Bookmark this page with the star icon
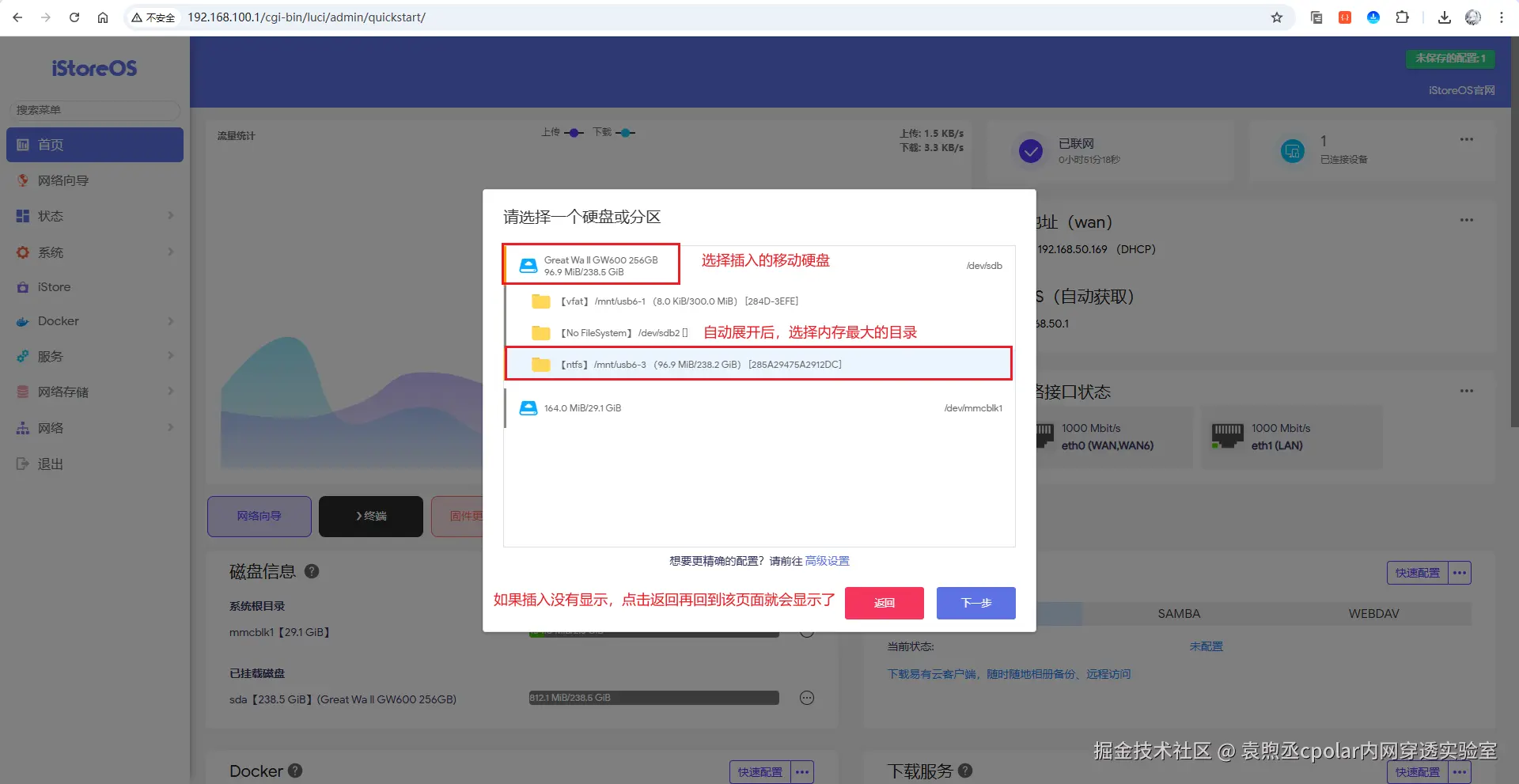 pos(1277,17)
